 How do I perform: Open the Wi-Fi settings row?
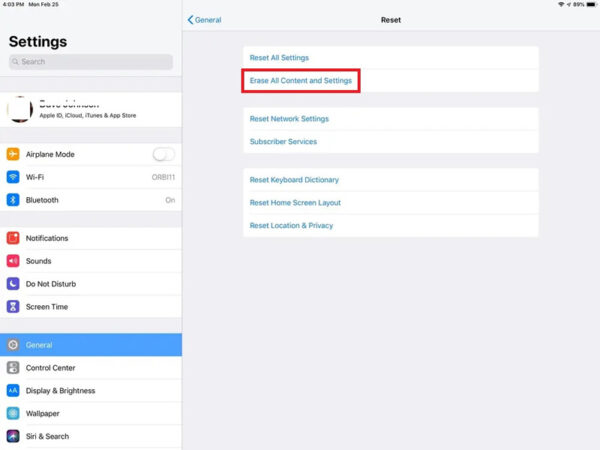[91, 177]
